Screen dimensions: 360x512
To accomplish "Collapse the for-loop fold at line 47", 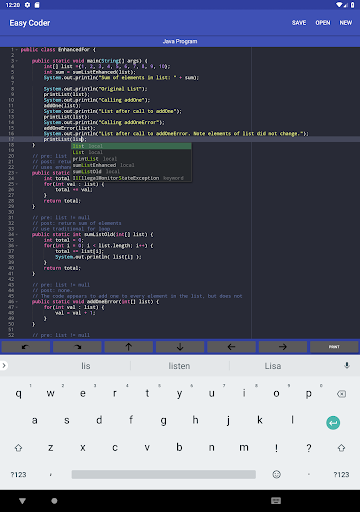I will pyautogui.click(x=17, y=307).
